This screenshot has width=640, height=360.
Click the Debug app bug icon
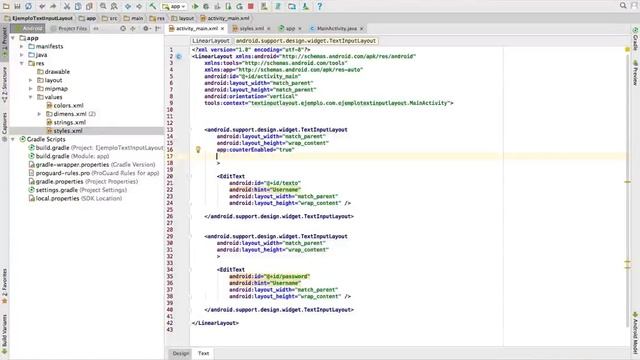pos(206,6)
